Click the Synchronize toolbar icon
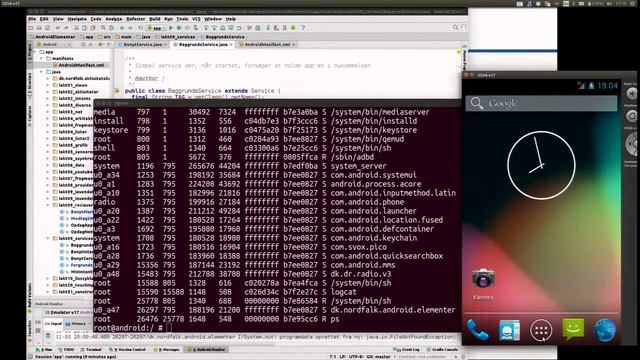The image size is (640, 360). (47, 28)
